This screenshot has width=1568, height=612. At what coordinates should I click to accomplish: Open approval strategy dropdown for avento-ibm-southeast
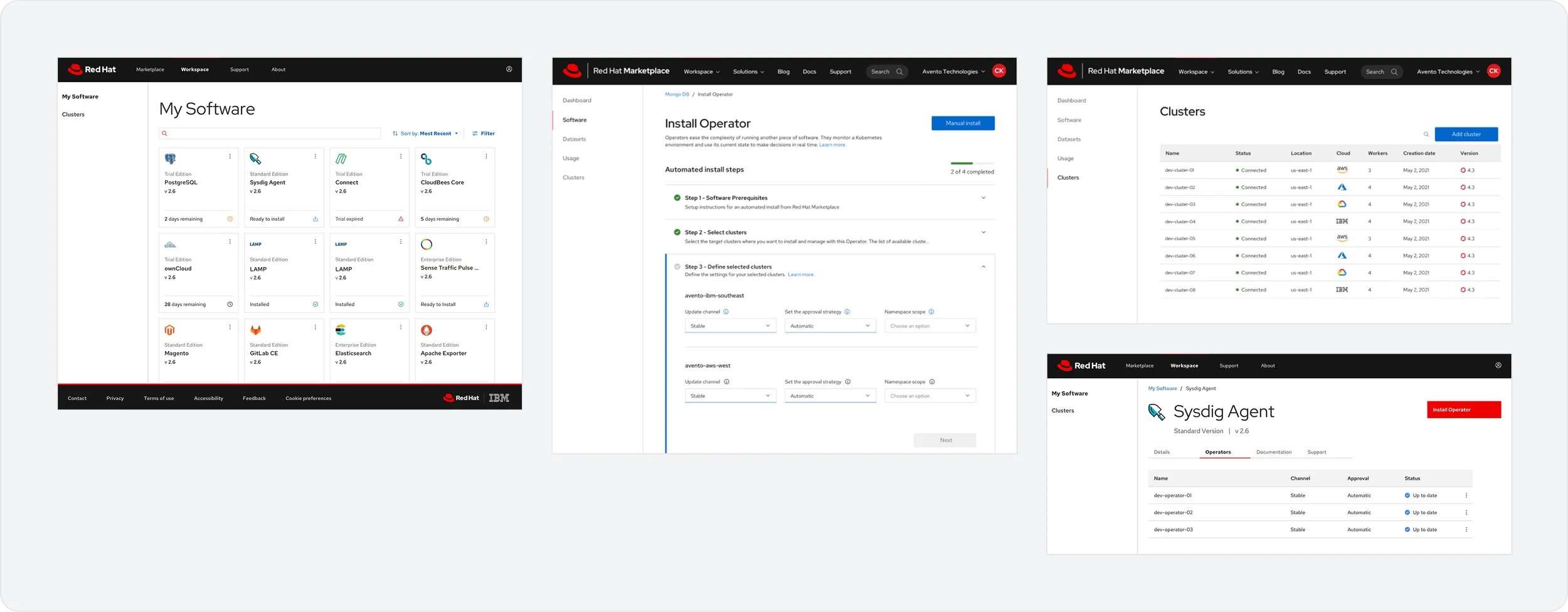[830, 326]
